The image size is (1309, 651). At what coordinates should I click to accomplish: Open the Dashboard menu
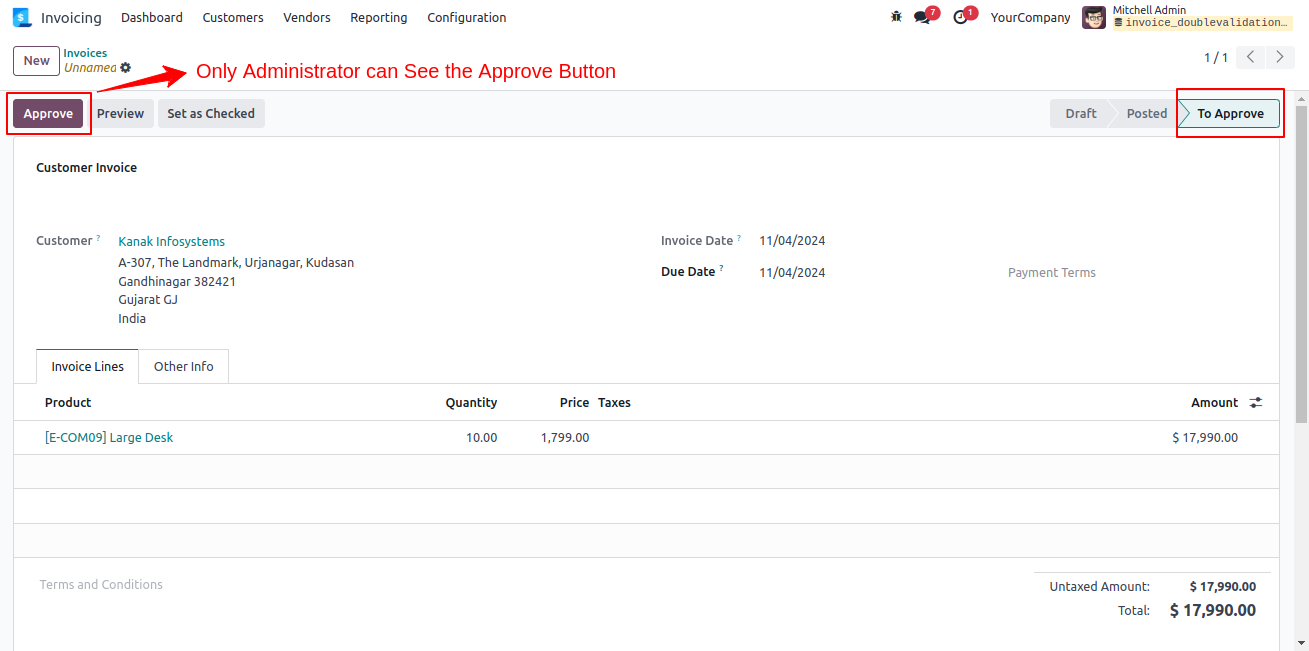[x=152, y=17]
